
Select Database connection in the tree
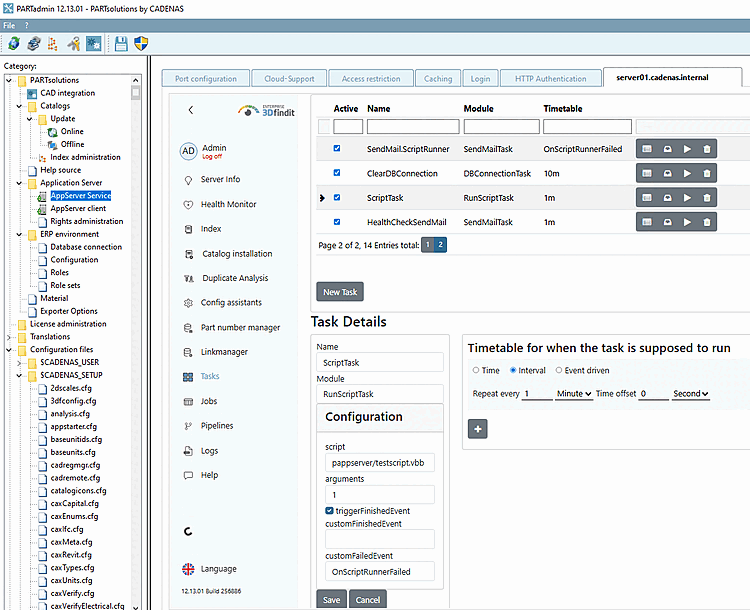pos(86,247)
